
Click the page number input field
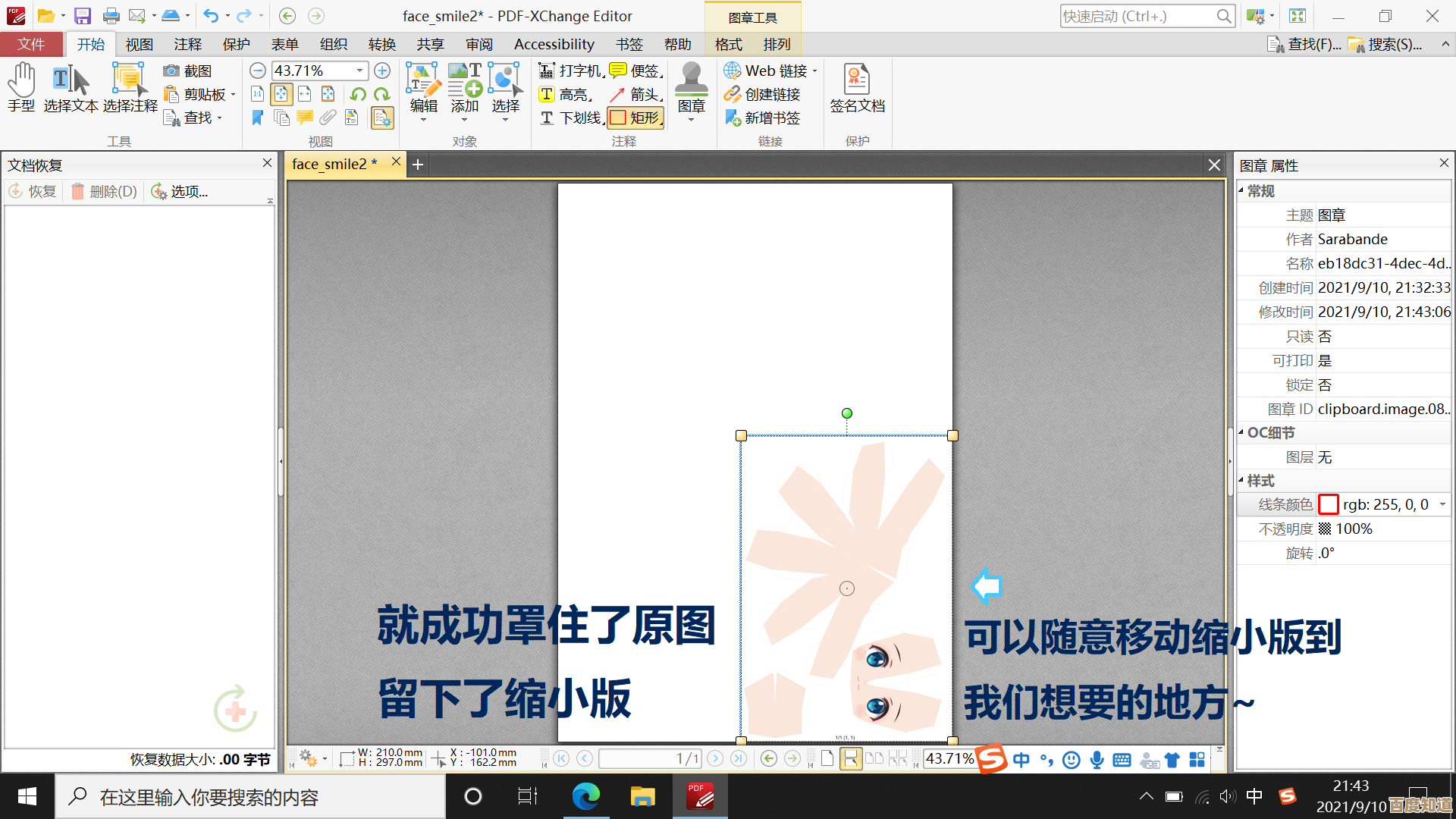tap(651, 758)
